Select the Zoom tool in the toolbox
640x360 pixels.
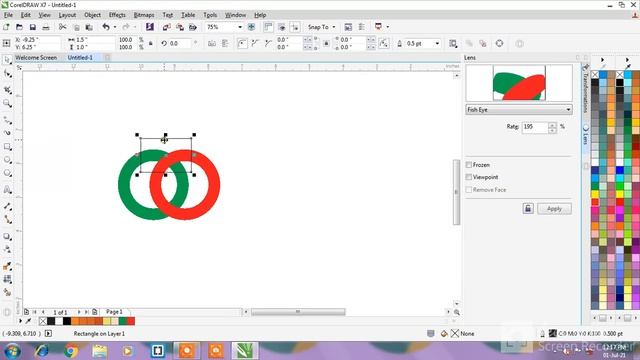[x=7, y=103]
